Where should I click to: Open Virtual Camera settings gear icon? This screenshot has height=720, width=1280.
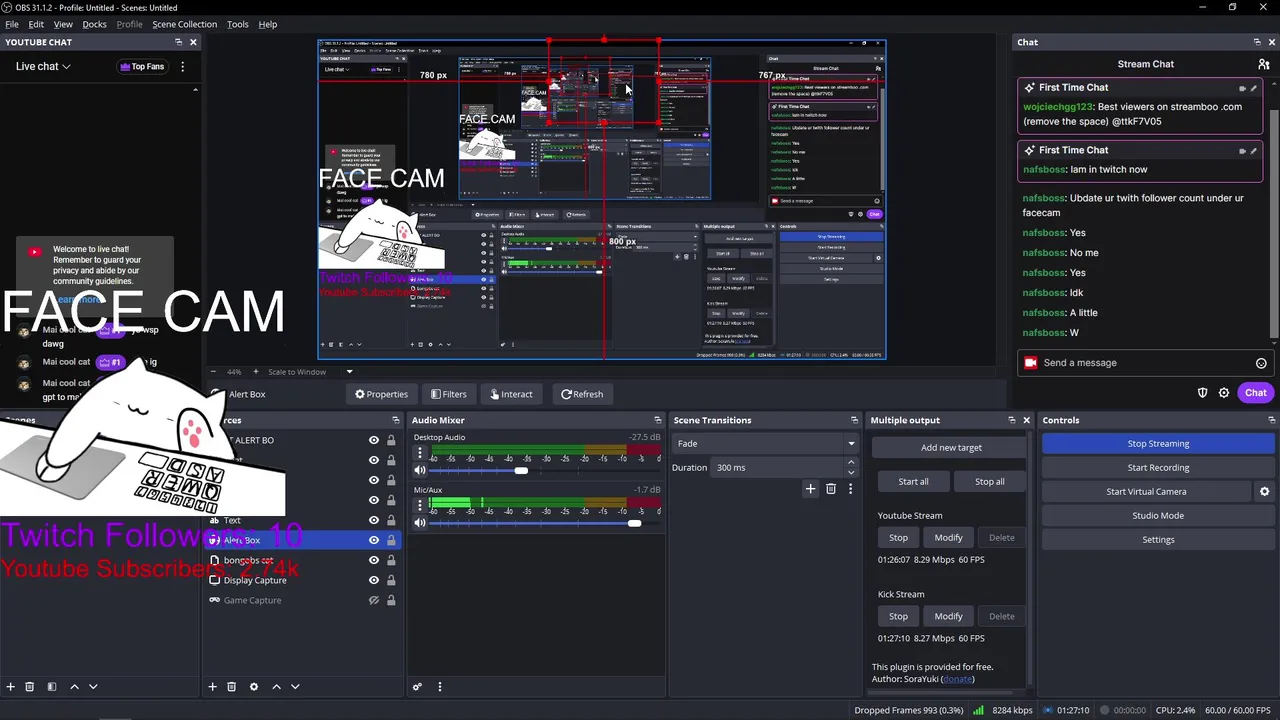(1264, 492)
